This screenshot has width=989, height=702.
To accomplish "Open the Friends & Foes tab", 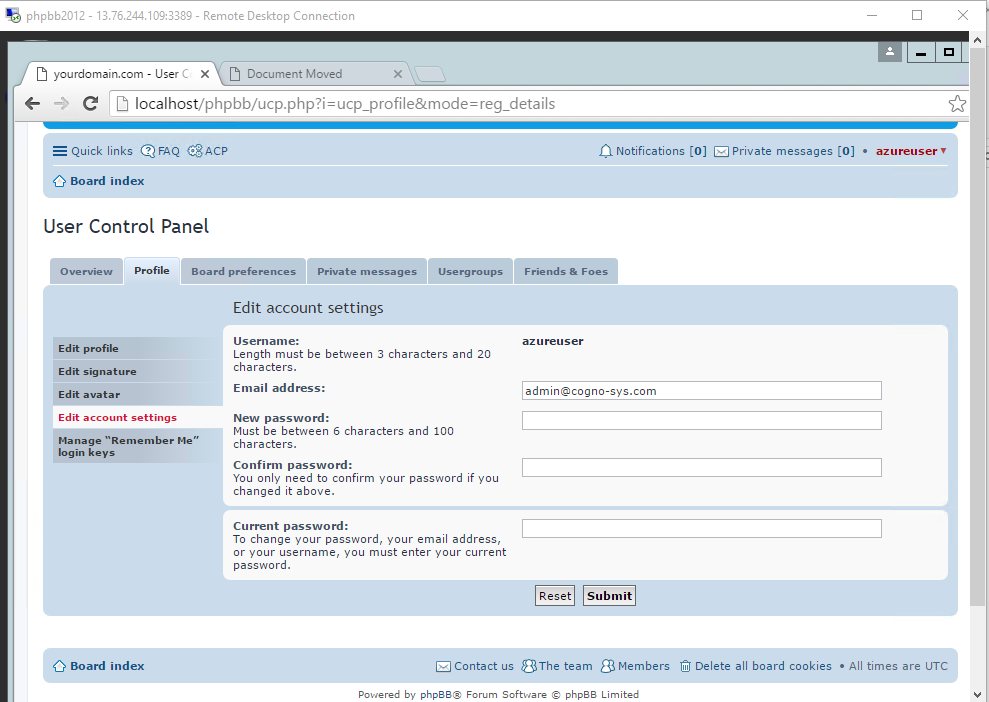I will point(566,271).
